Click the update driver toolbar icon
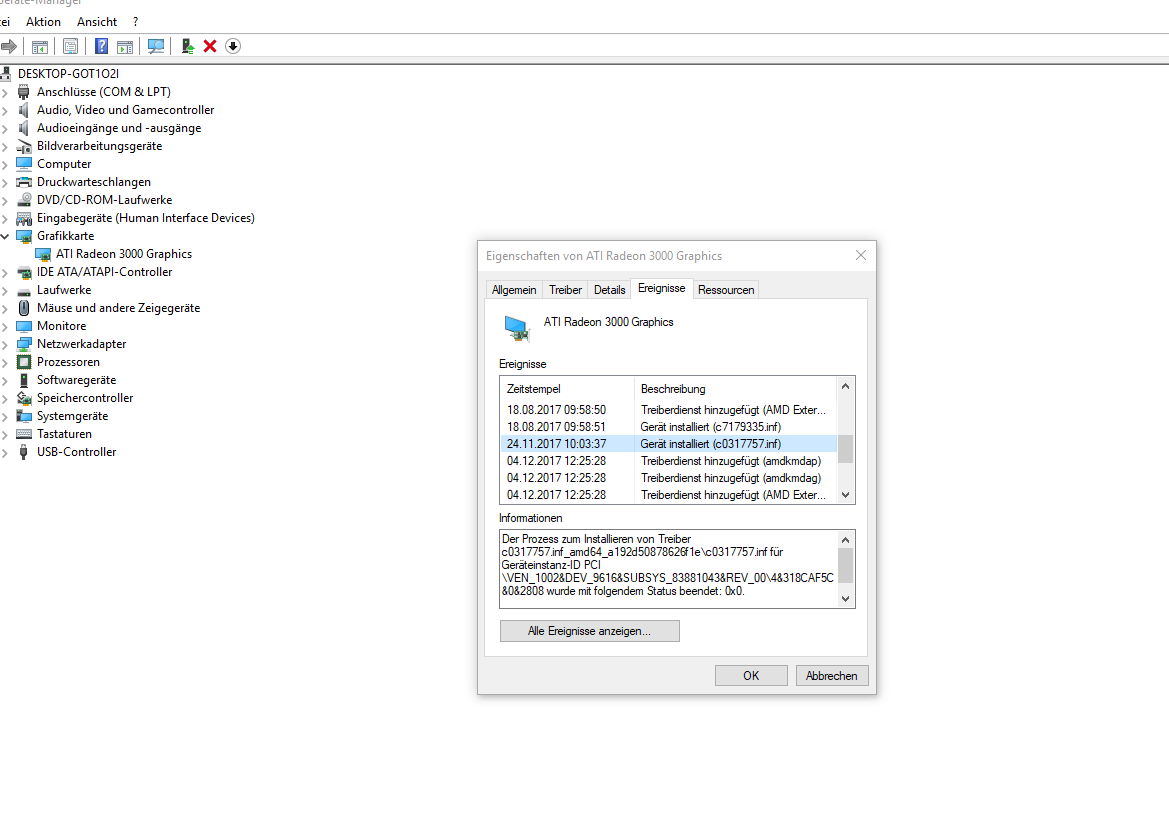This screenshot has height=826, width=1169. click(188, 46)
